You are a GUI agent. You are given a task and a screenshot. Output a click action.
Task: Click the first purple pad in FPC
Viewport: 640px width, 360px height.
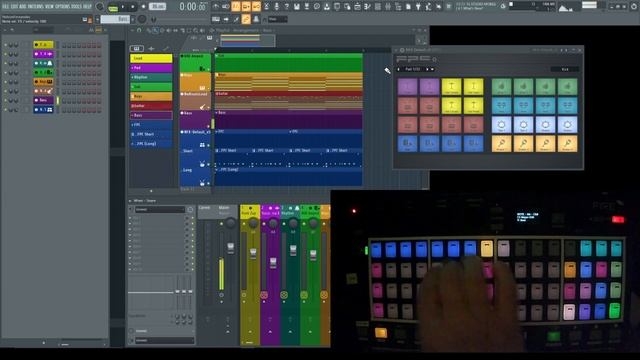(407, 87)
